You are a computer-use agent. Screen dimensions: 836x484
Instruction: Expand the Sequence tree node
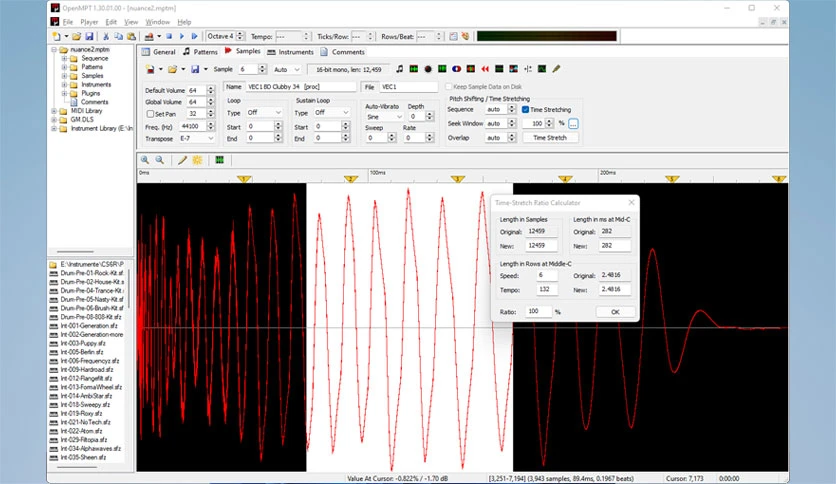(x=64, y=59)
